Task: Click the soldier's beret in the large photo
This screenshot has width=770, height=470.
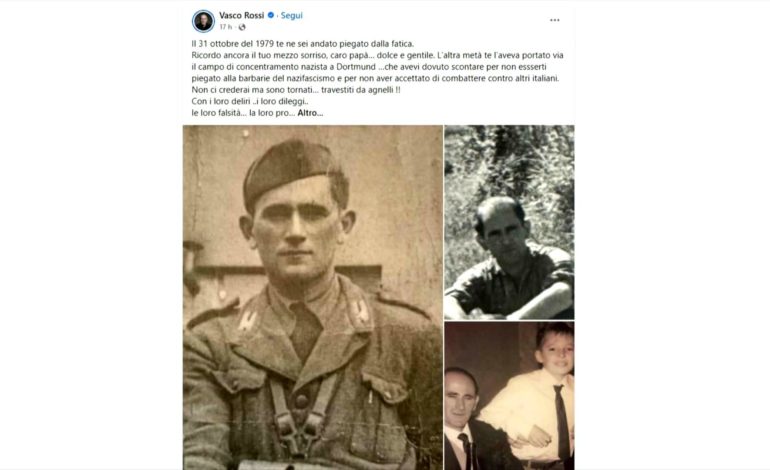Action: click(x=291, y=167)
